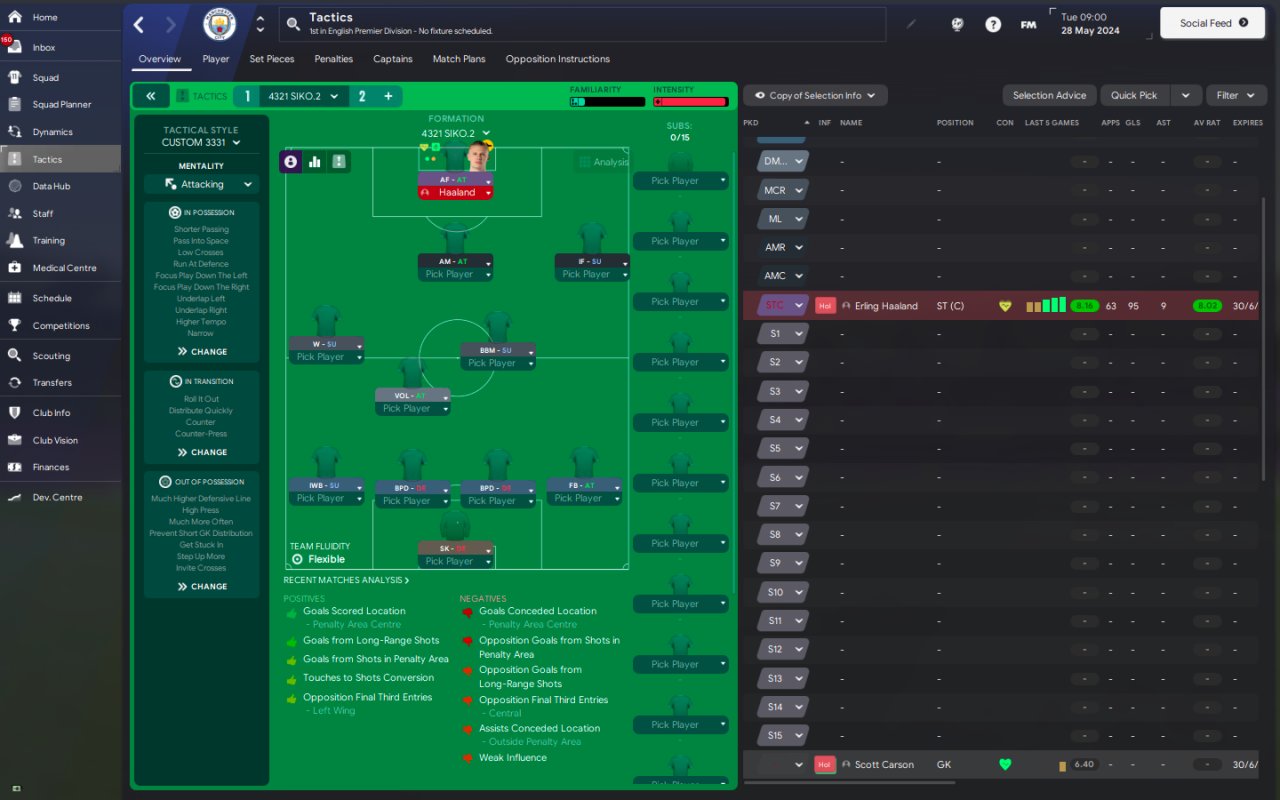This screenshot has height=800, width=1280.
Task: Click the tactic Familiarity bar
Action: (x=608, y=101)
